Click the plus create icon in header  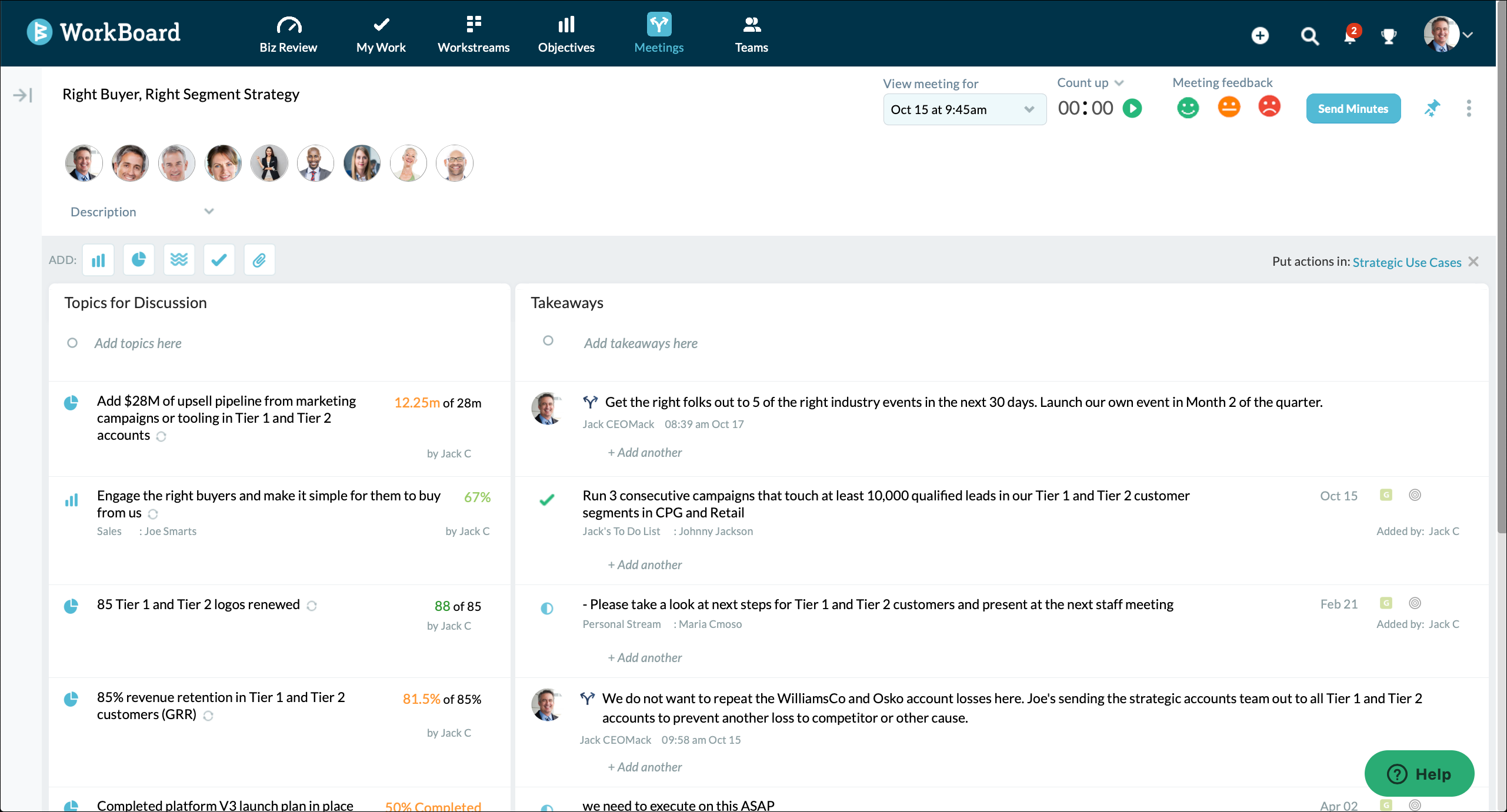1260,36
